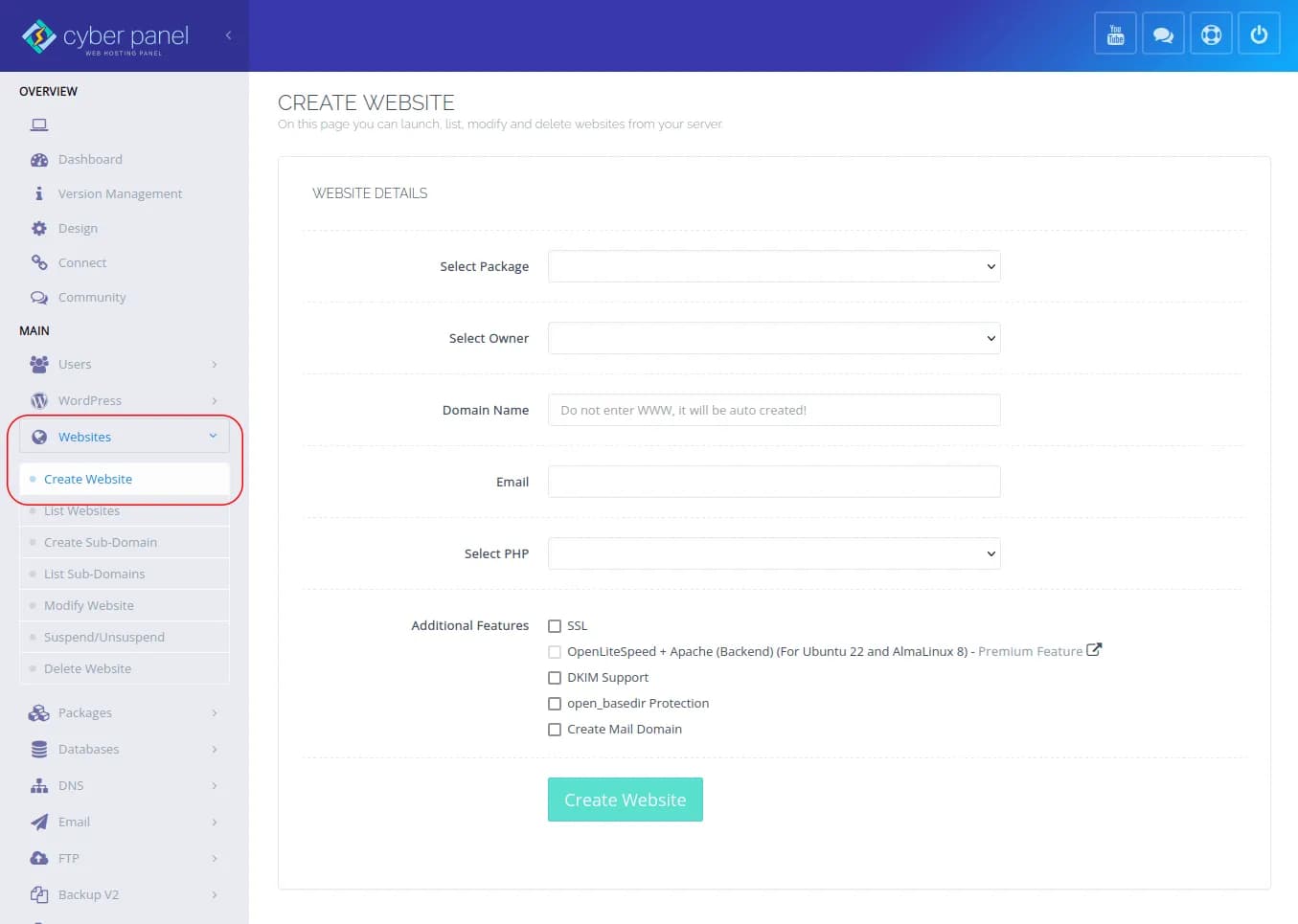The height and width of the screenshot is (924, 1298).
Task: Collapse the Websites submenu chevron
Action: 213,436
